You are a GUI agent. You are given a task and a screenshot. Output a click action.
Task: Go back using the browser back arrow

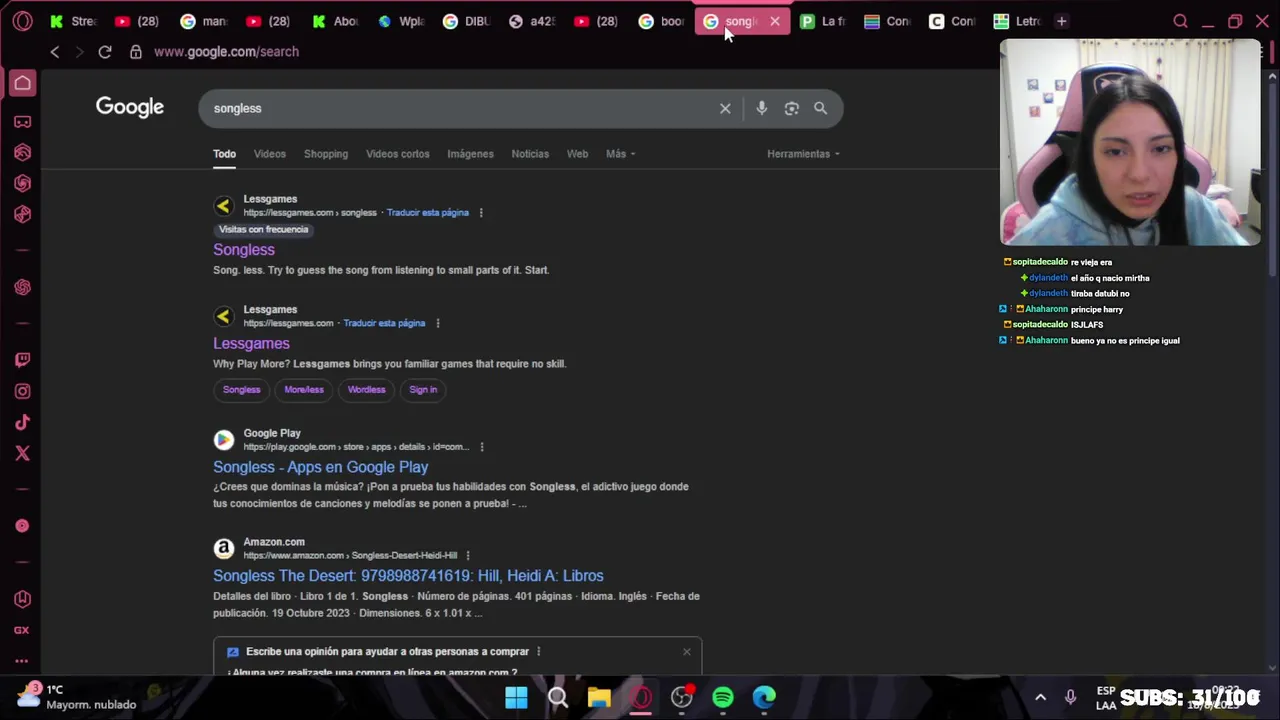(55, 52)
